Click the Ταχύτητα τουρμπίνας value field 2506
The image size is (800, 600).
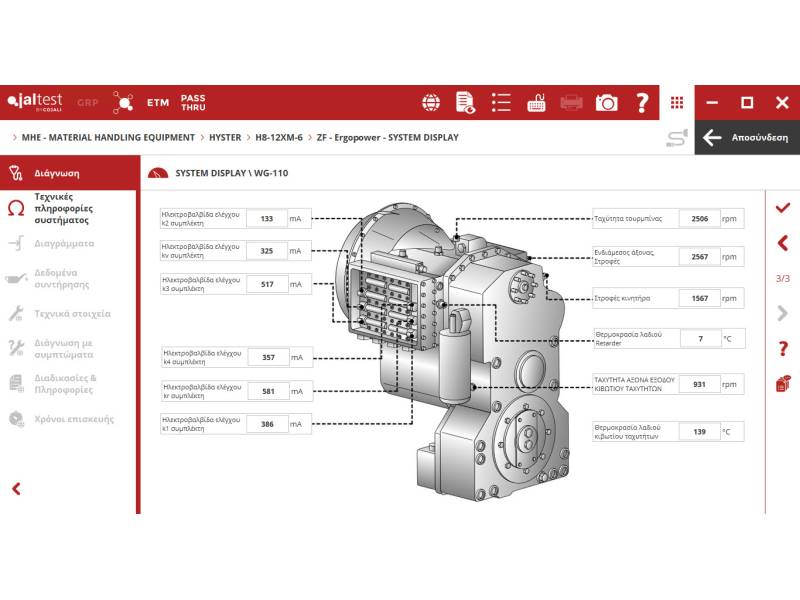(699, 219)
